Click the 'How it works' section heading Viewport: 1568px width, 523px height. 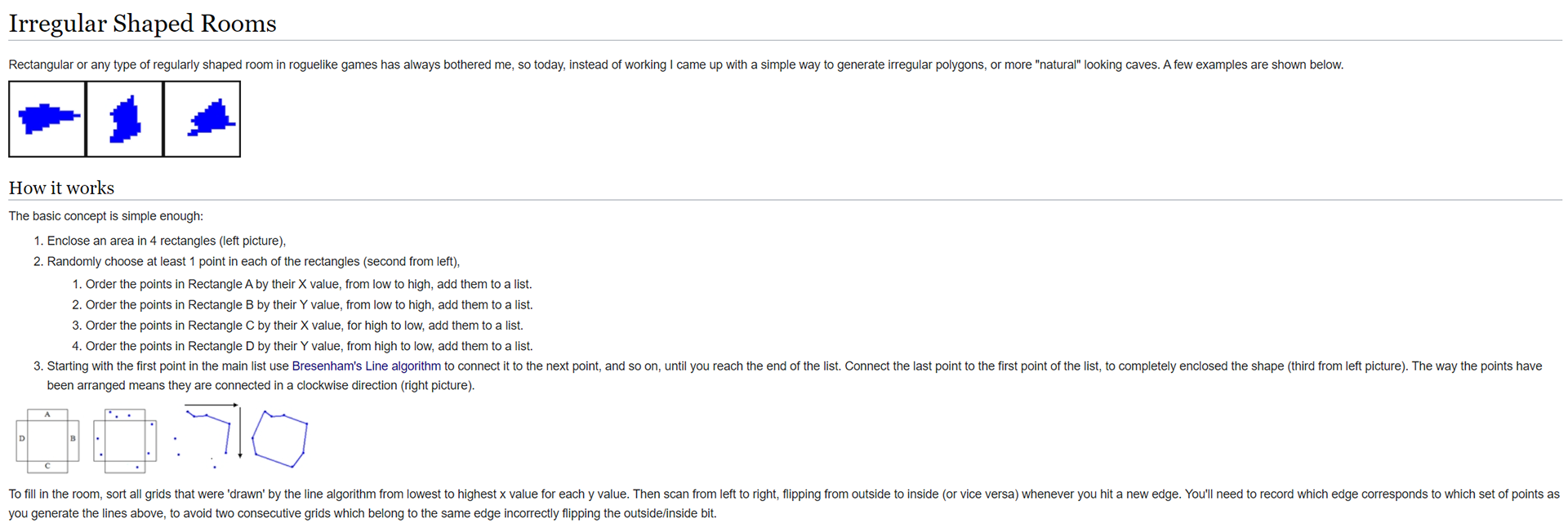pyautogui.click(x=61, y=188)
